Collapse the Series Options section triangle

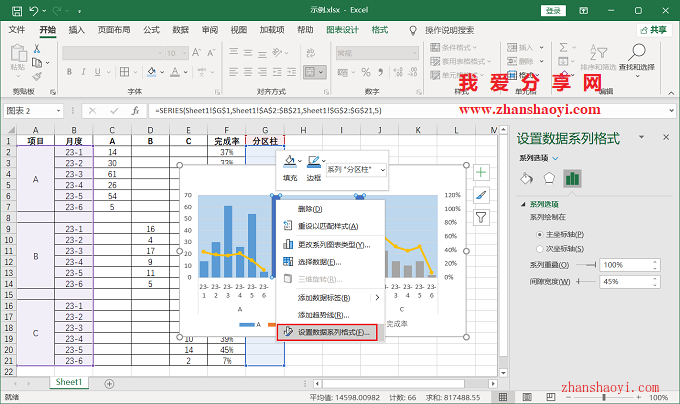[523, 204]
